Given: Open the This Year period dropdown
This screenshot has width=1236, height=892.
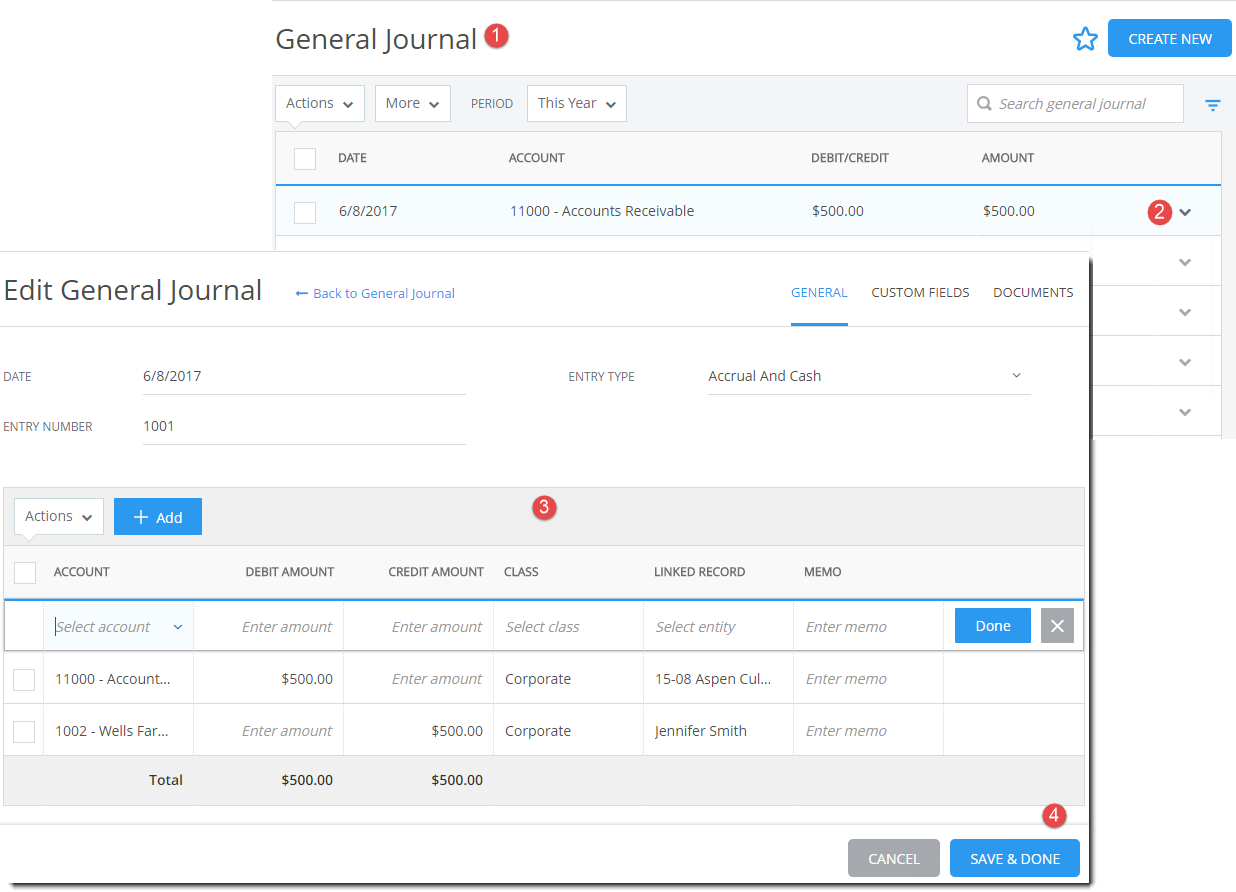Looking at the screenshot, I should click(x=577, y=103).
